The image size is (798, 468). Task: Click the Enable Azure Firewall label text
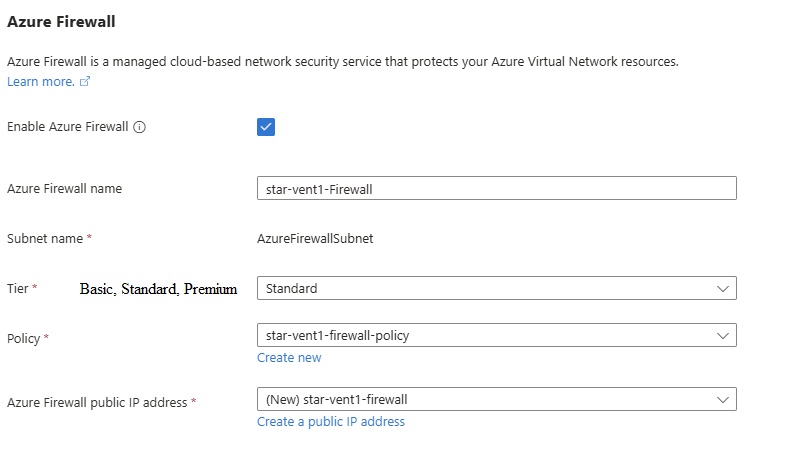(67, 128)
